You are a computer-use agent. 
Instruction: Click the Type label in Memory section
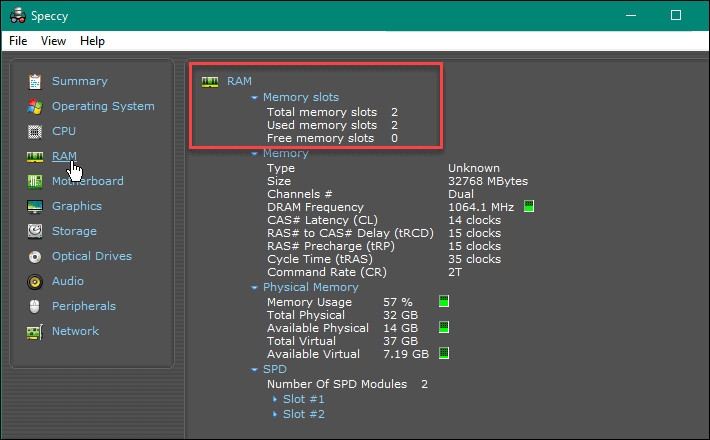tap(281, 168)
